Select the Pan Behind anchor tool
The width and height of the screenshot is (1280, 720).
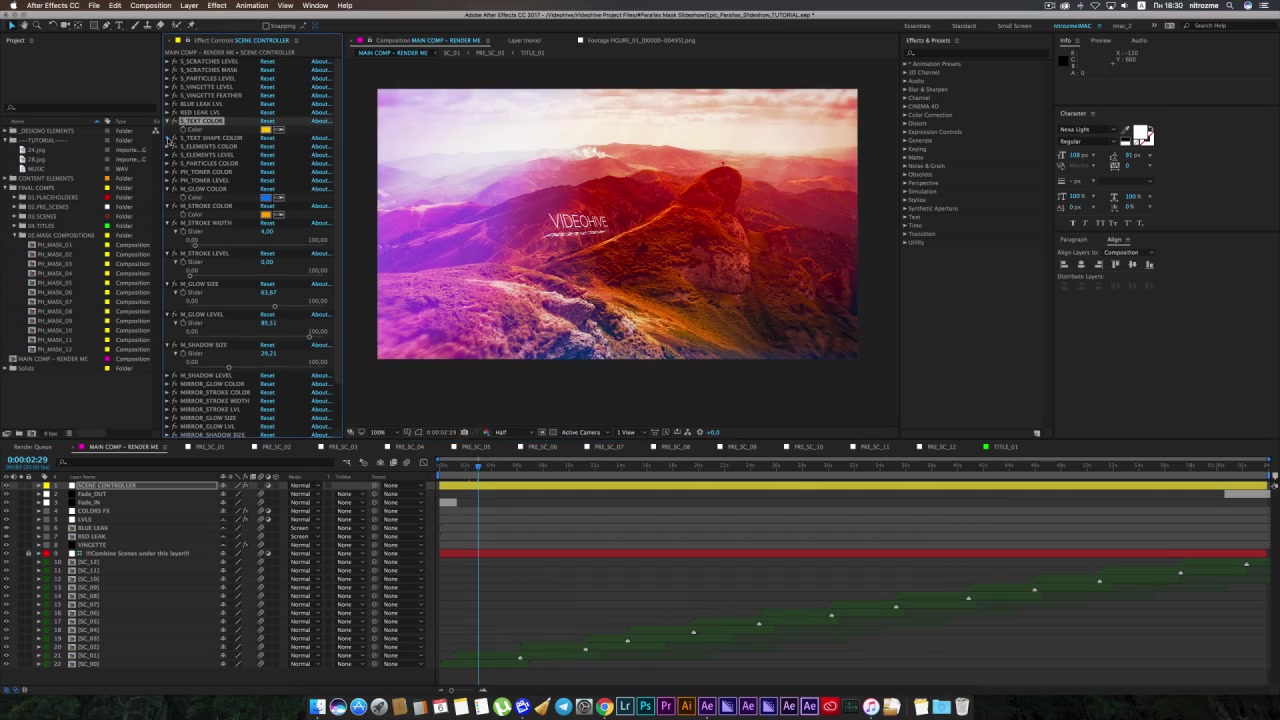point(78,25)
